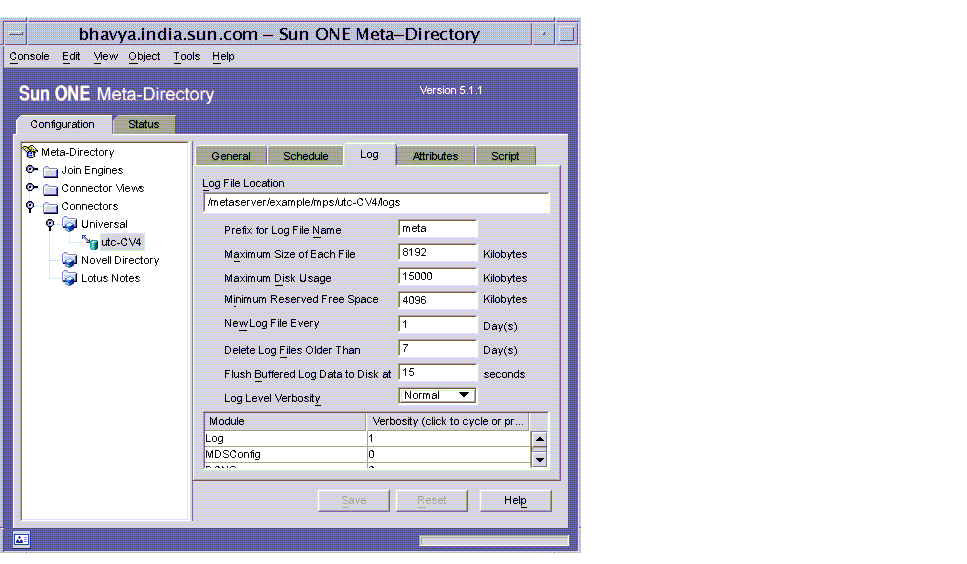Click the Module column header
The image size is (967, 564).
pyautogui.click(x=286, y=421)
